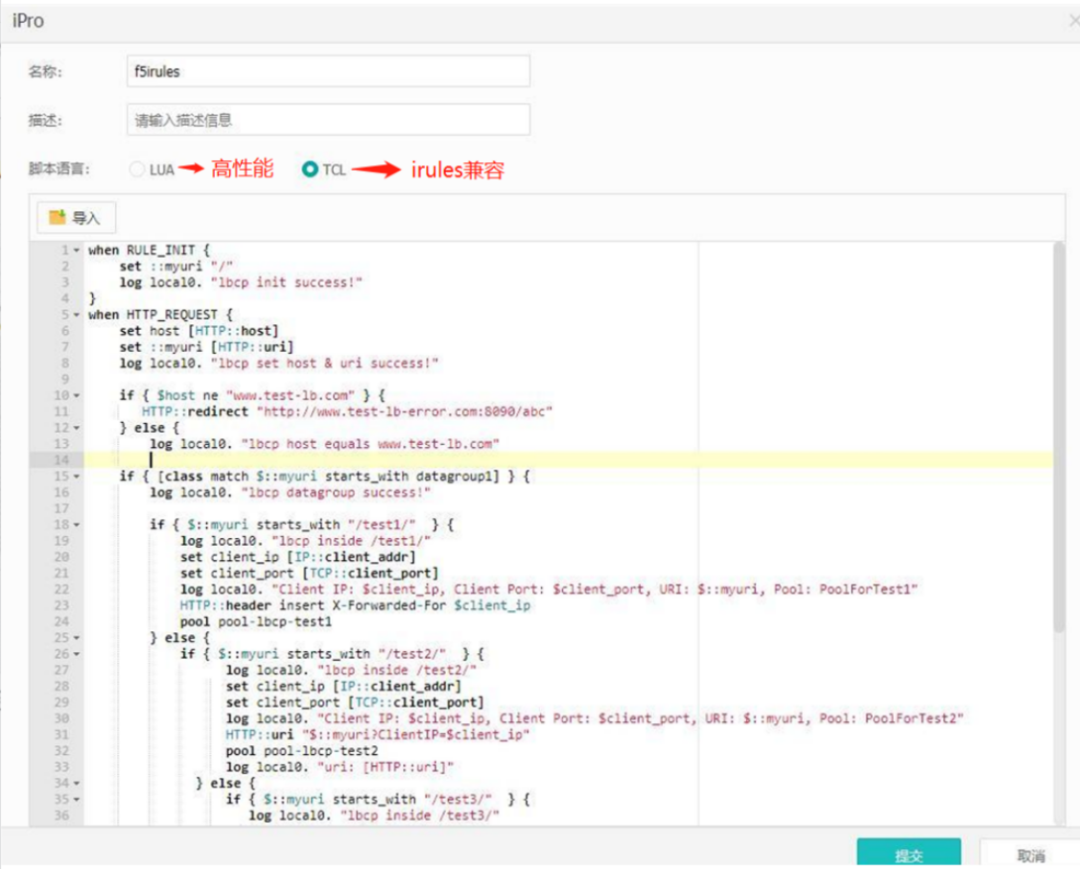Click the 描述 description input field
Image resolution: width=1080 pixels, height=869 pixels.
point(328,120)
